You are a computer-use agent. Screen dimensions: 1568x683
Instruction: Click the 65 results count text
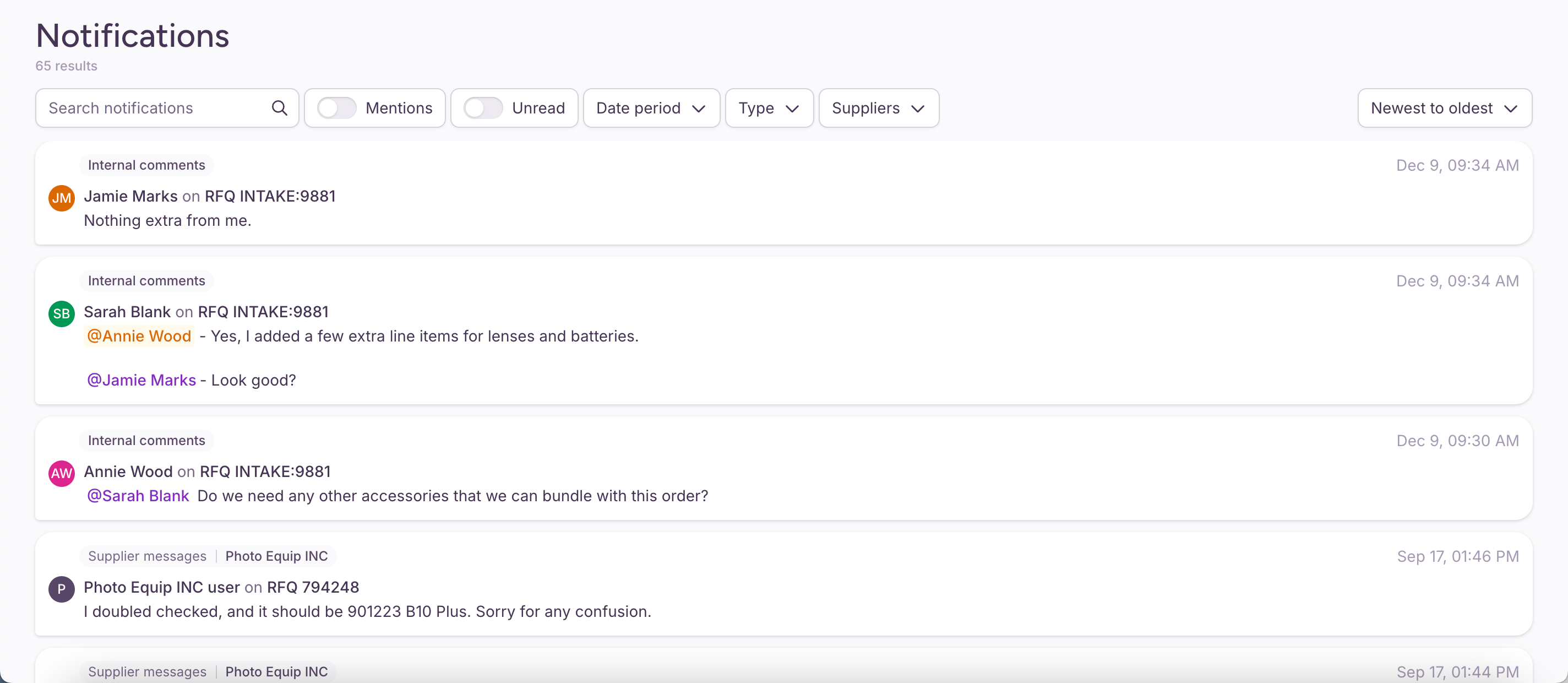(x=67, y=66)
